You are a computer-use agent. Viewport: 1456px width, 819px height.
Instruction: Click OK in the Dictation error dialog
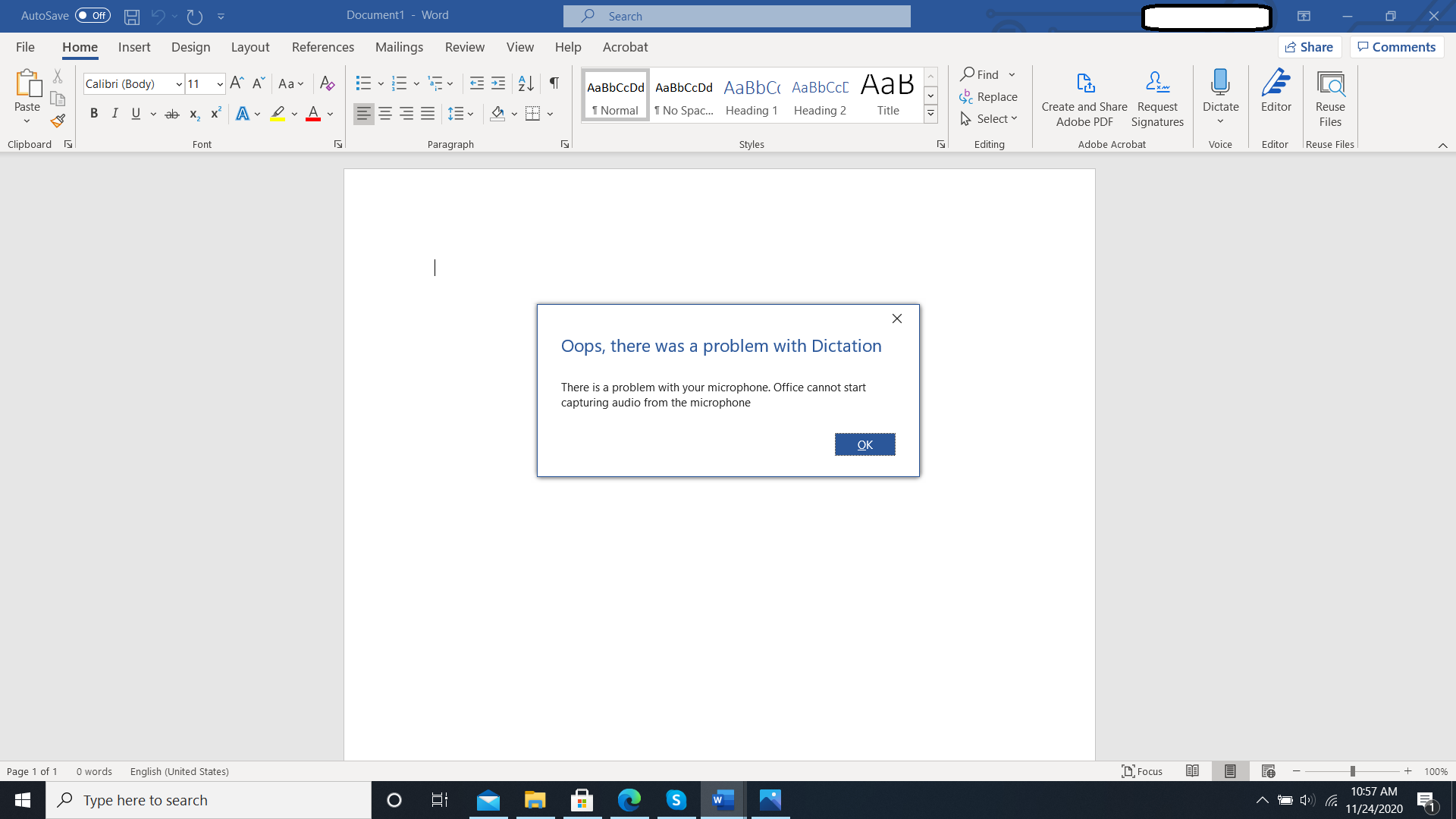pos(864,444)
